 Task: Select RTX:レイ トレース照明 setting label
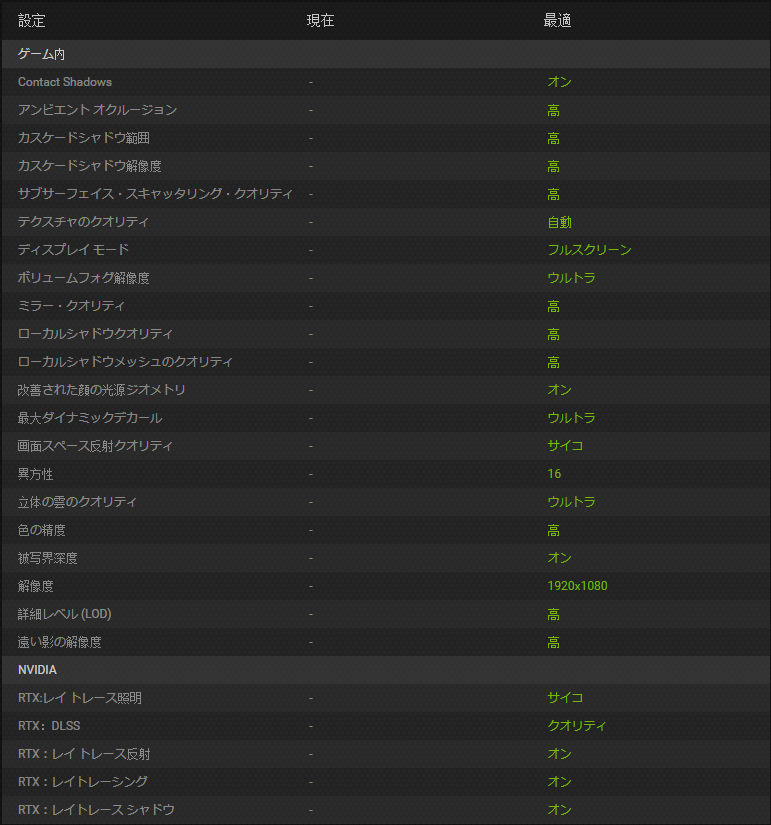tap(80, 698)
